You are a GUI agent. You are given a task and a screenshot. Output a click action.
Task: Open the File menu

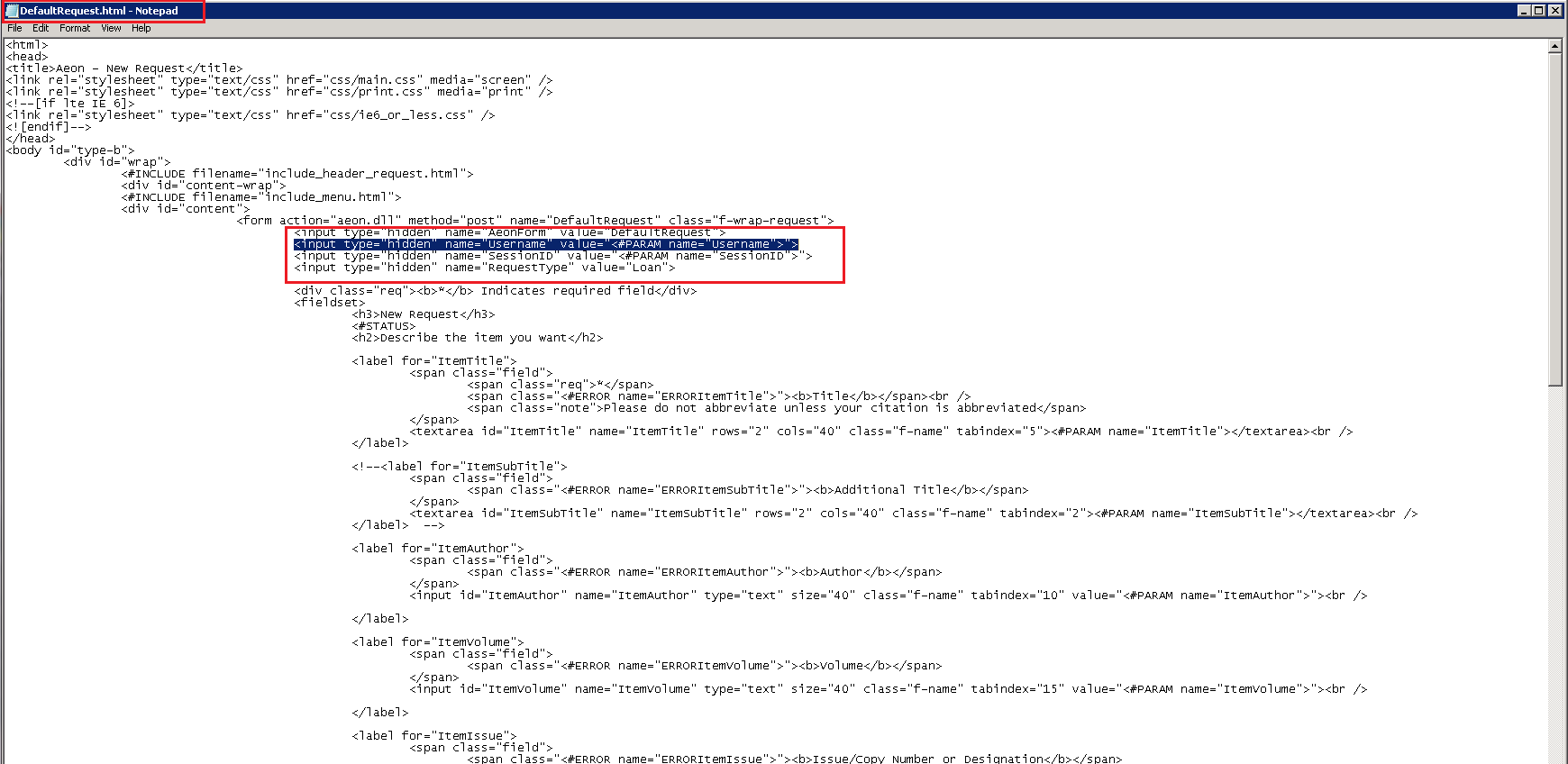tap(14, 28)
